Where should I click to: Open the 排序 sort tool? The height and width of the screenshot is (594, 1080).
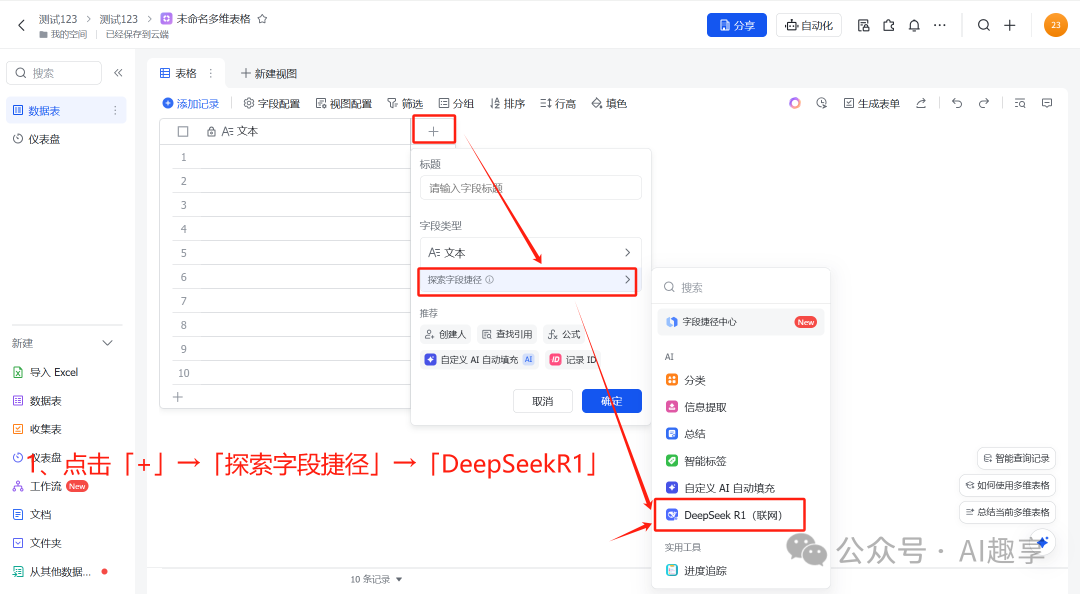pos(508,103)
